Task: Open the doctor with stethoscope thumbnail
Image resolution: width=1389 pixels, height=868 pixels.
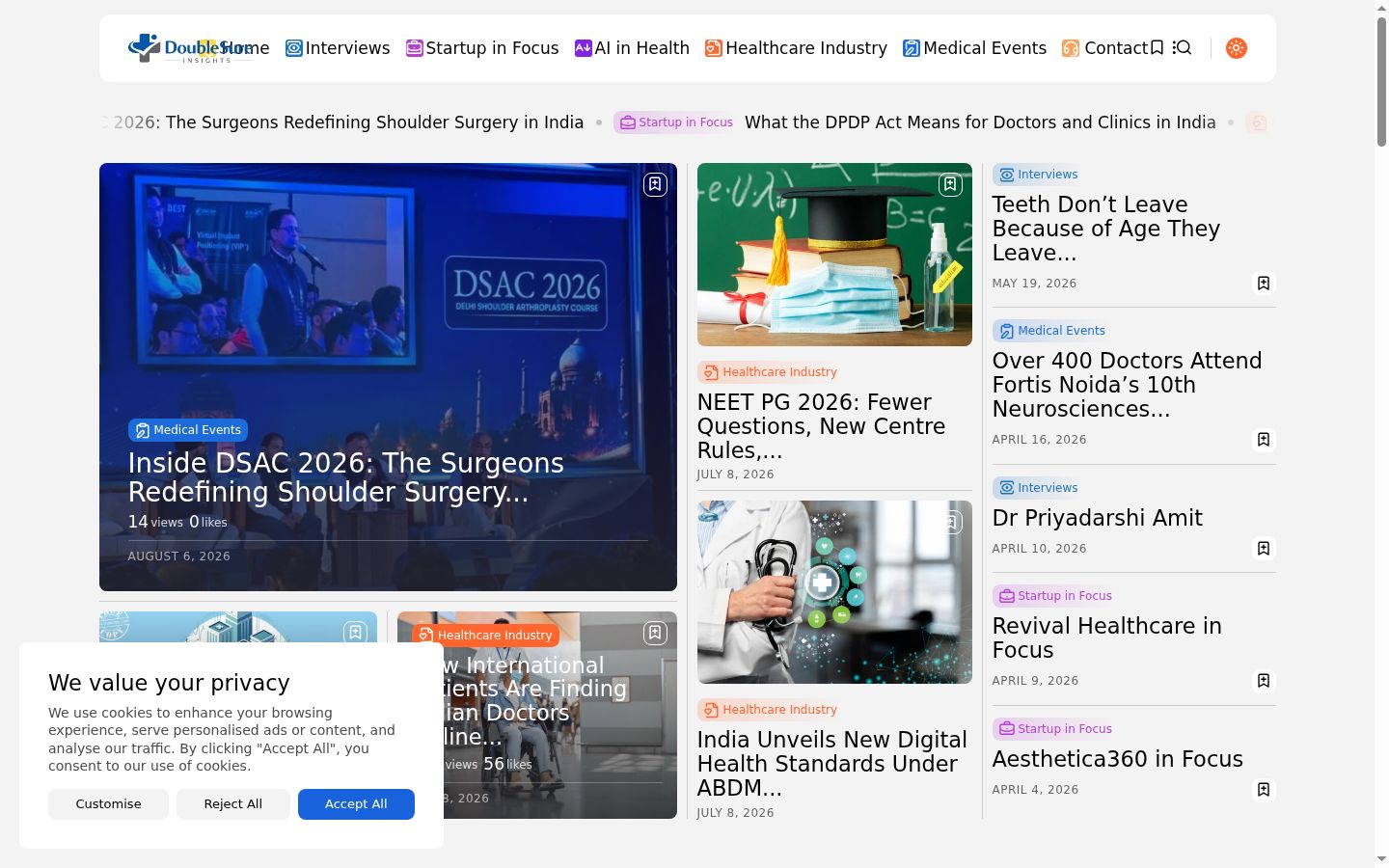Action: pos(834,592)
